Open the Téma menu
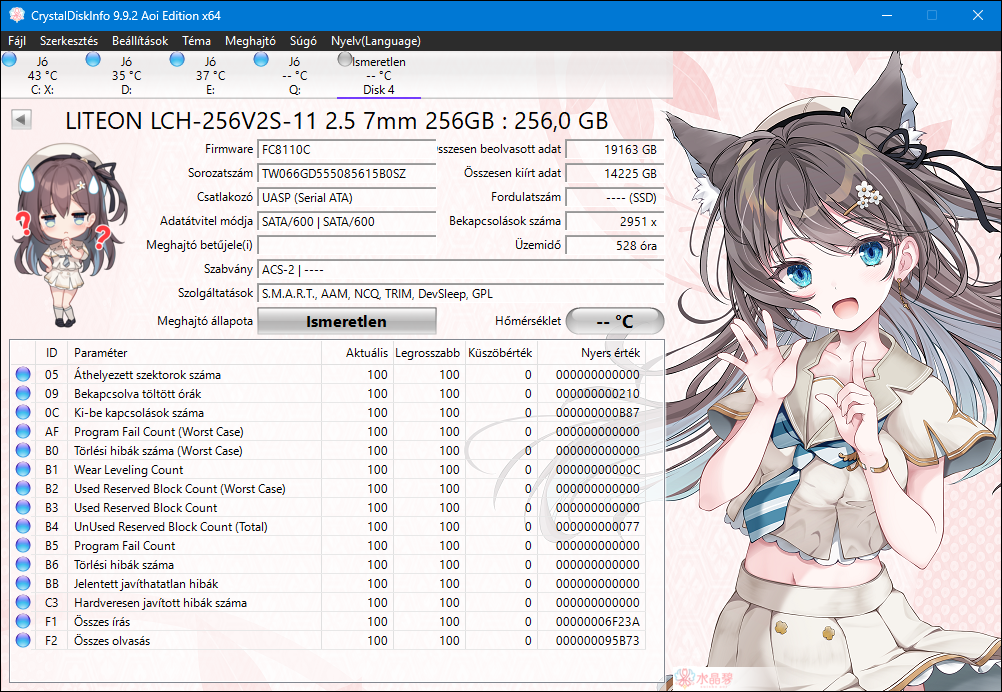 click(x=196, y=41)
